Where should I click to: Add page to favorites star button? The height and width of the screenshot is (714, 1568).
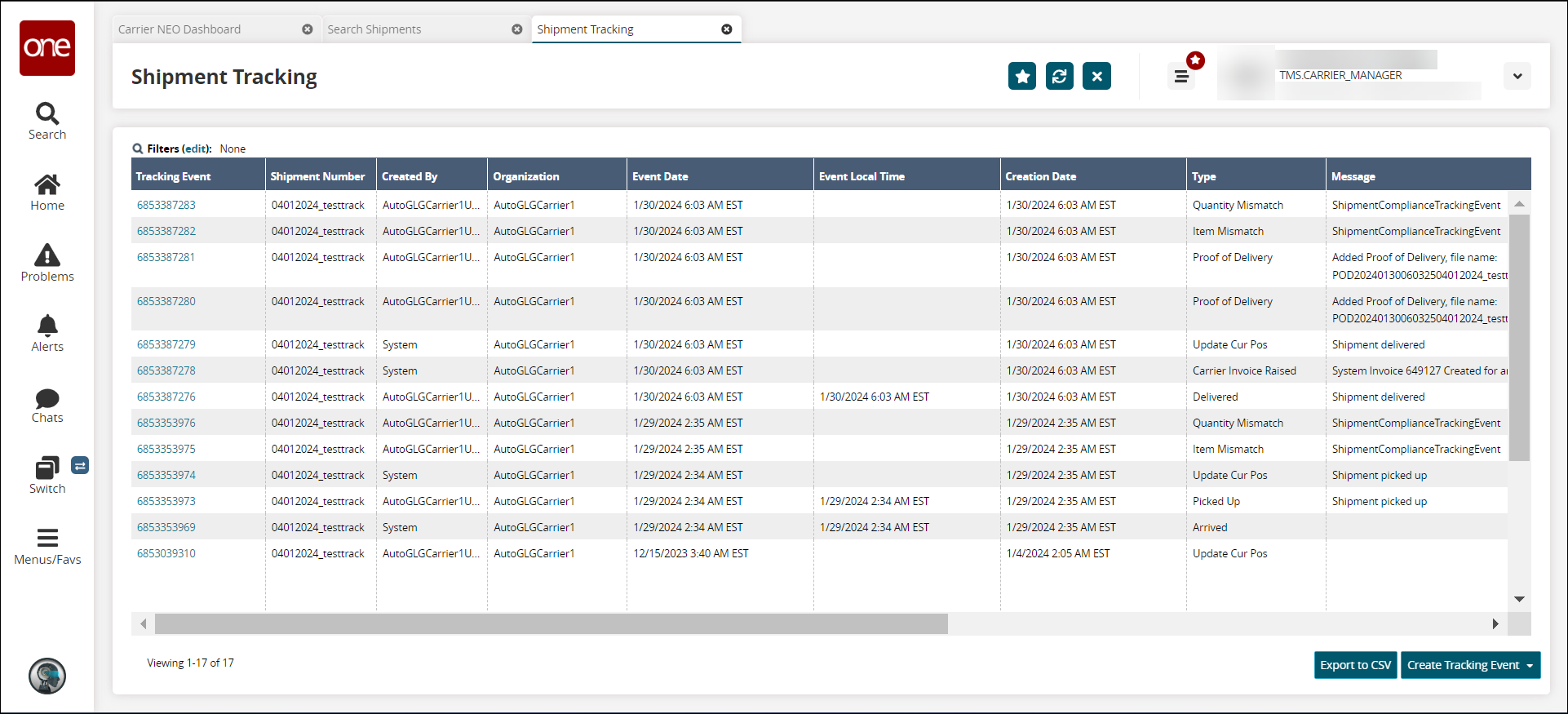[x=1022, y=76]
